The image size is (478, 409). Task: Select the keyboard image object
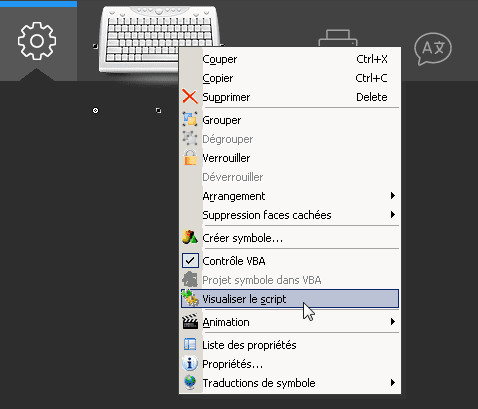coord(159,38)
